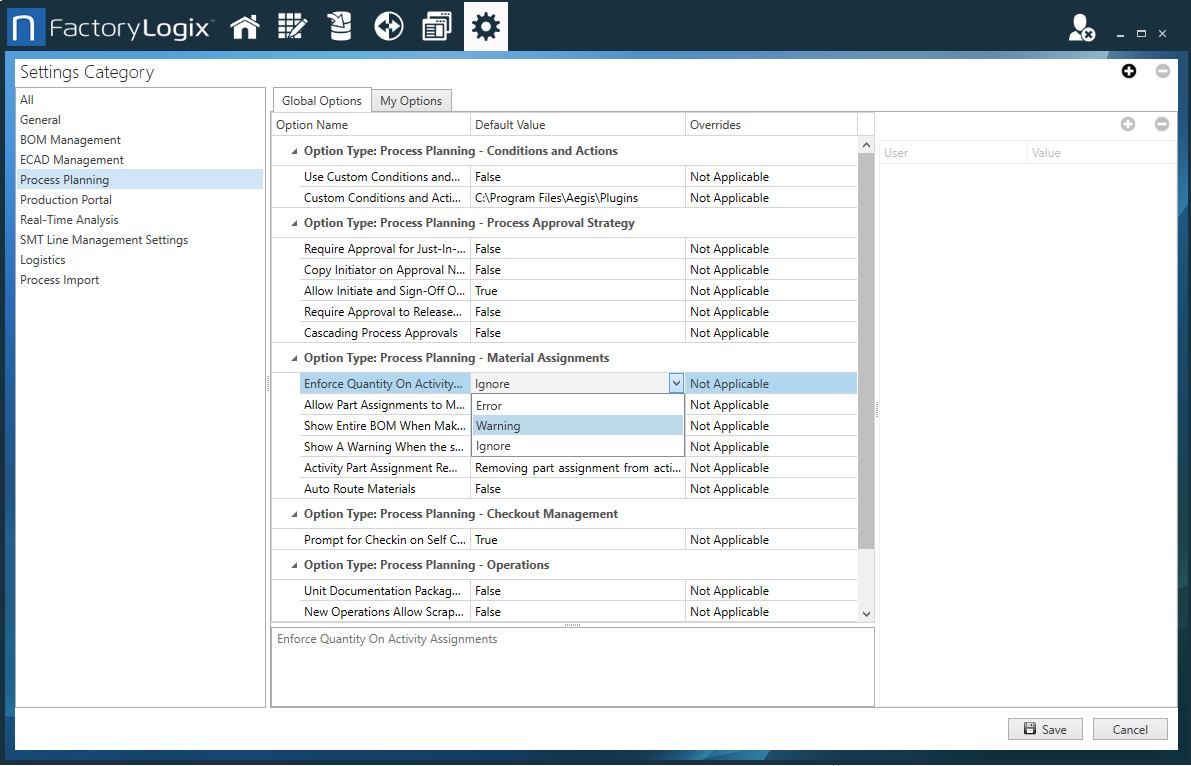Open the FactoryLogix home screen
This screenshot has height=766, width=1191.
(x=245, y=26)
